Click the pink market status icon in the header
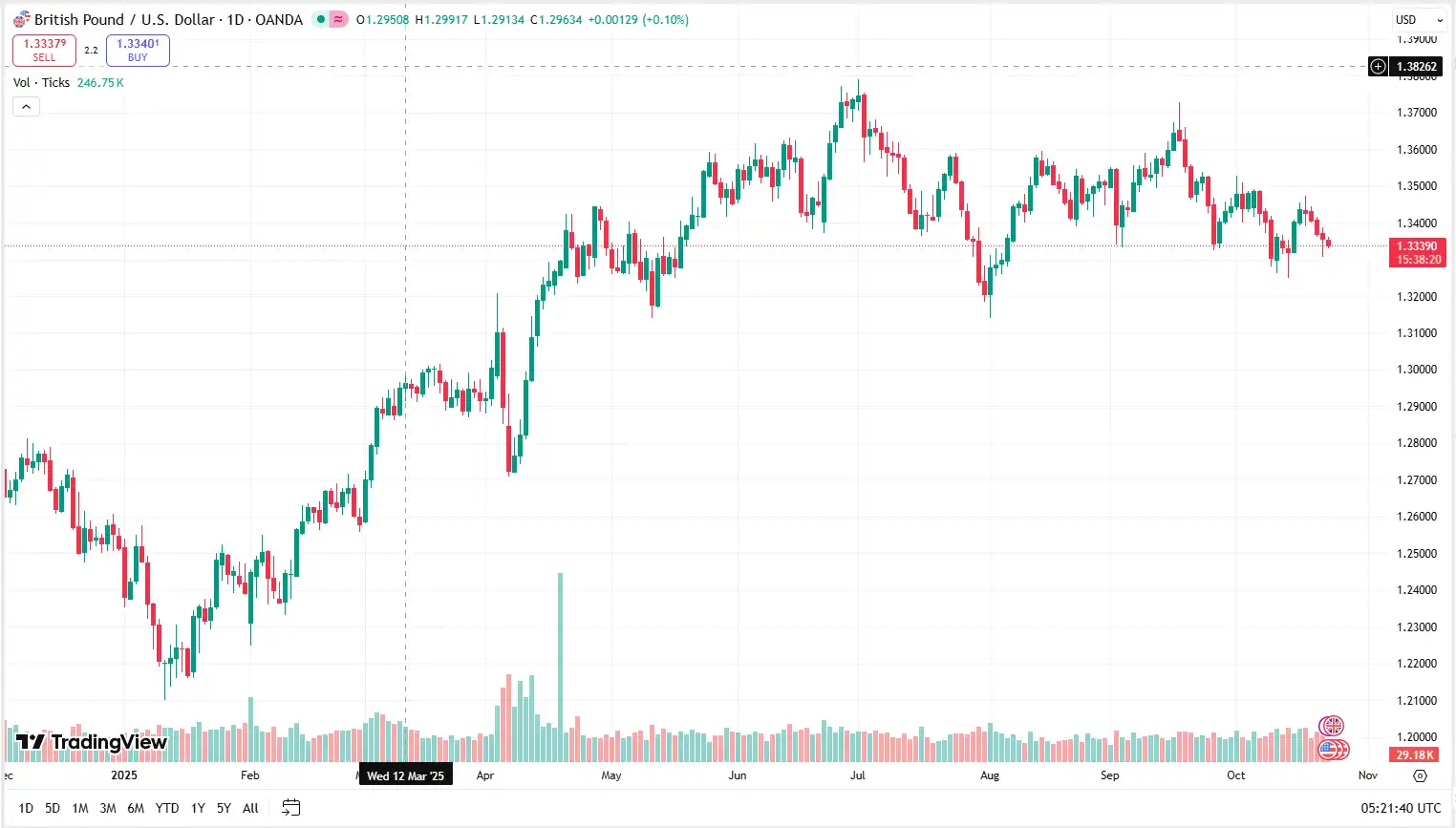The height and width of the screenshot is (828, 1456). pyautogui.click(x=336, y=19)
